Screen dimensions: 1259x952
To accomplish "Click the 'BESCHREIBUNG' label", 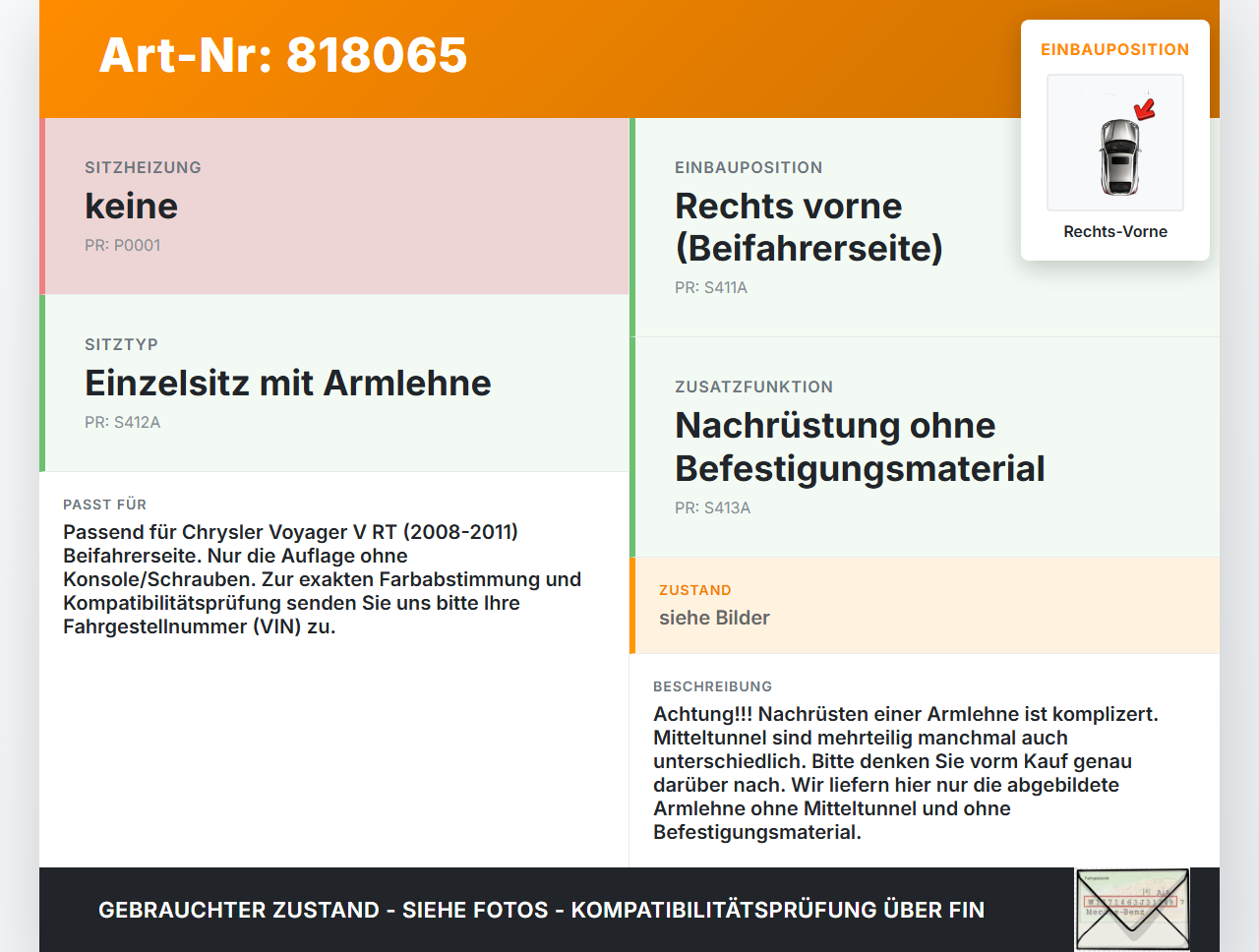I will (x=712, y=686).
